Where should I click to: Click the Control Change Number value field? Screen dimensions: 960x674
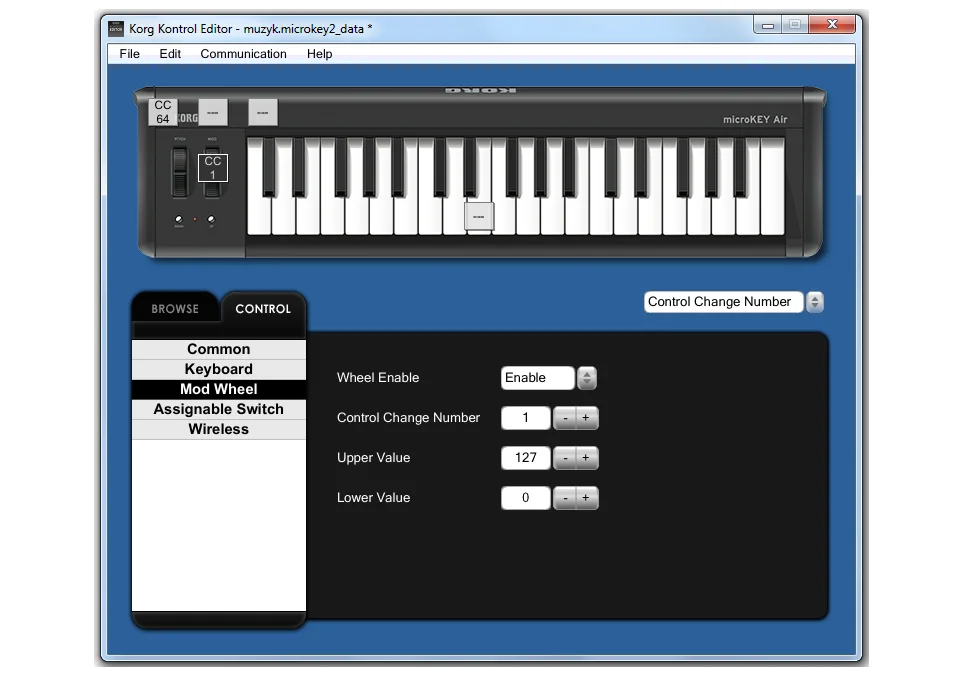(x=525, y=418)
